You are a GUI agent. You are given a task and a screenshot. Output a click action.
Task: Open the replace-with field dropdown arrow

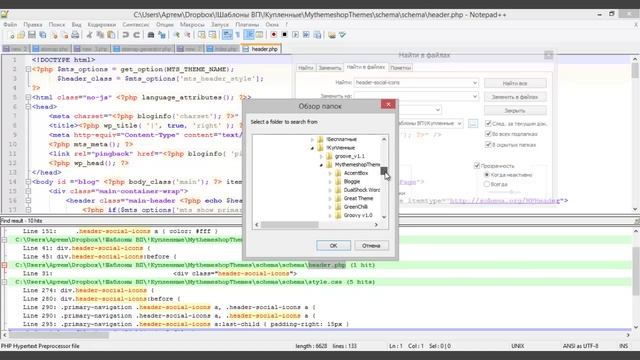pos(475,97)
